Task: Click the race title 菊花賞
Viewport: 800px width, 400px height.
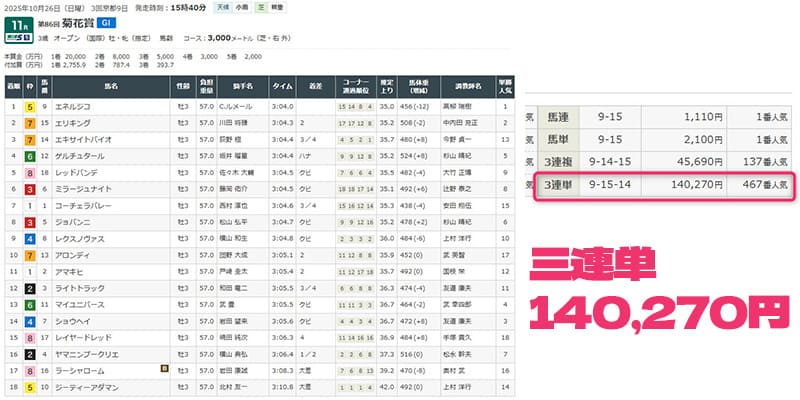Action: coord(78,23)
